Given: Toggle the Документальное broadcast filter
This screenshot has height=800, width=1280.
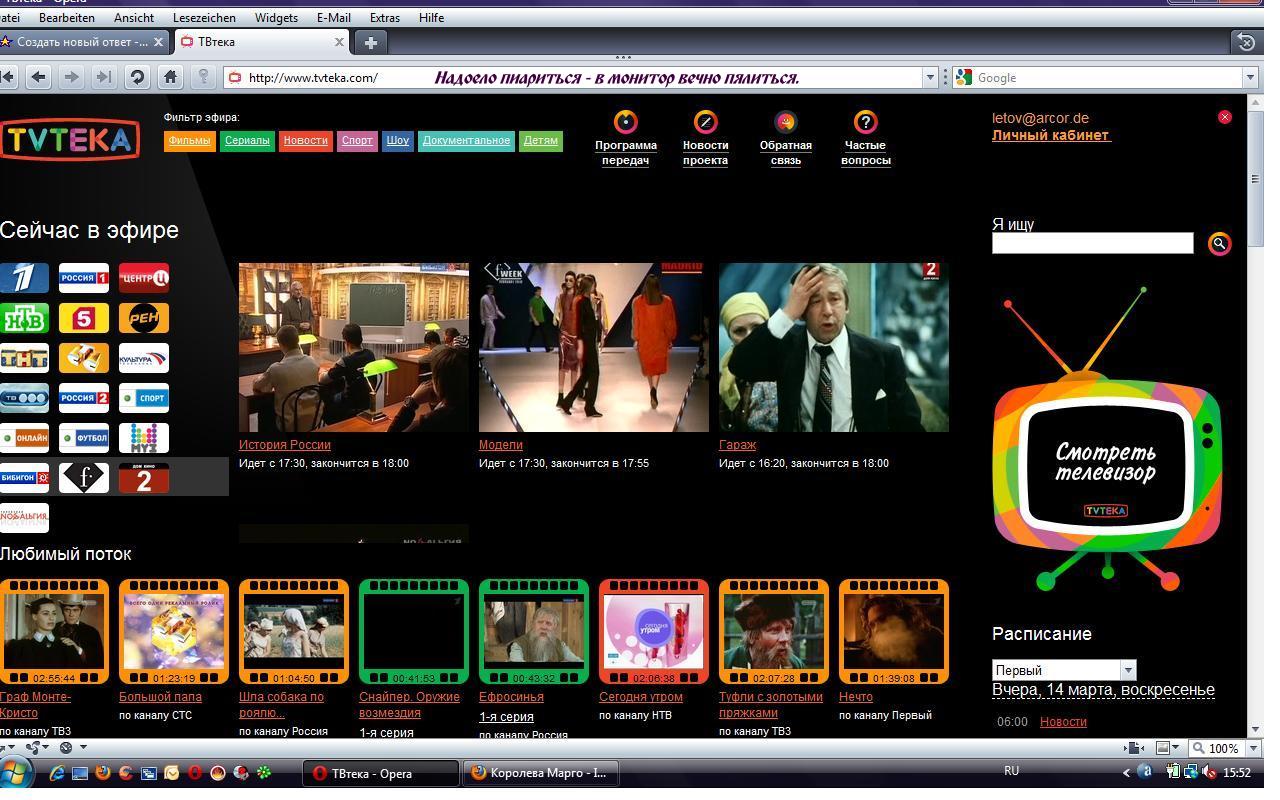Looking at the screenshot, I should click(x=466, y=141).
